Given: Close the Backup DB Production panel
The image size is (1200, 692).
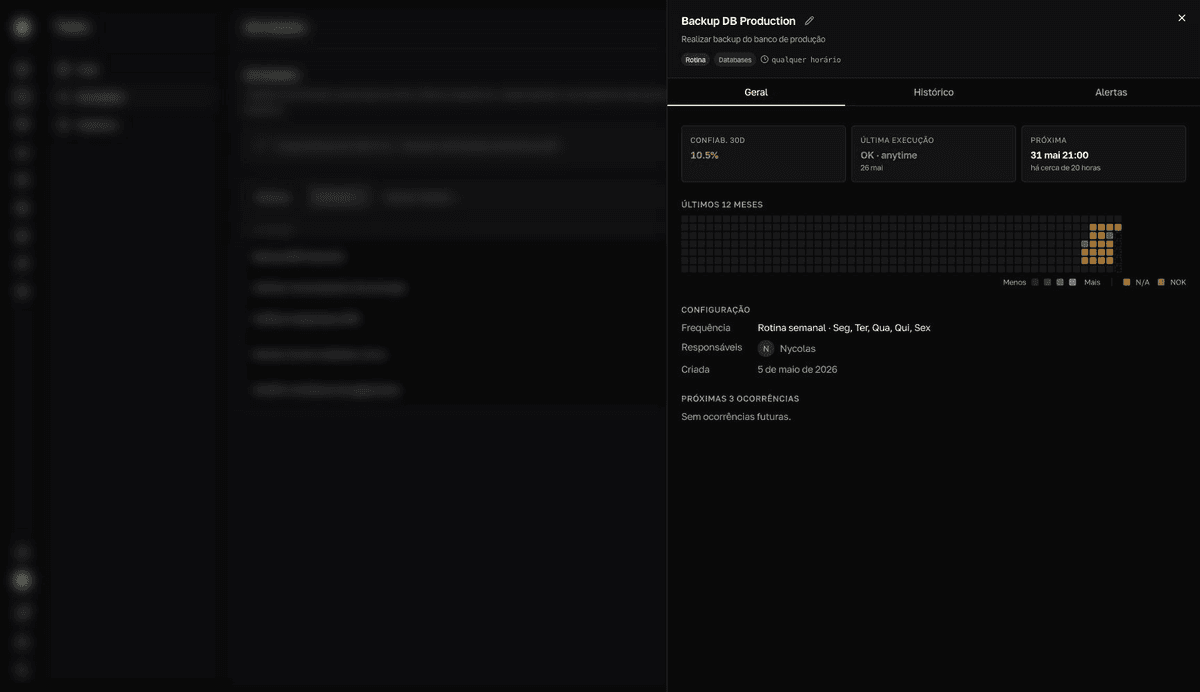Looking at the screenshot, I should point(1182,18).
